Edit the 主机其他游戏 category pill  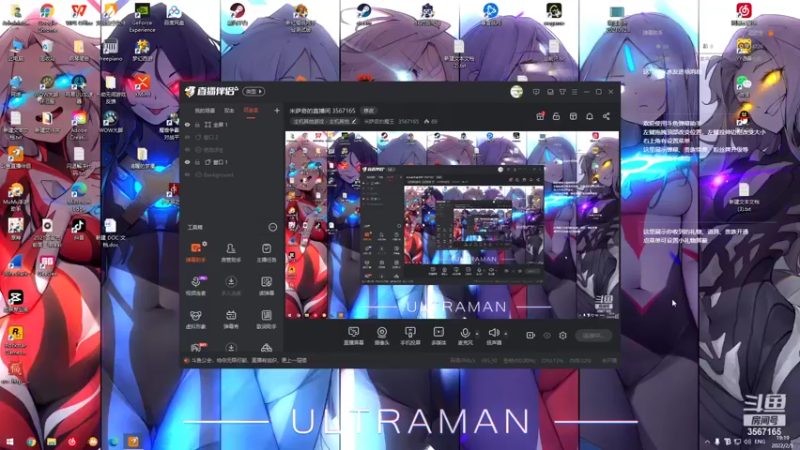pyautogui.click(x=324, y=121)
